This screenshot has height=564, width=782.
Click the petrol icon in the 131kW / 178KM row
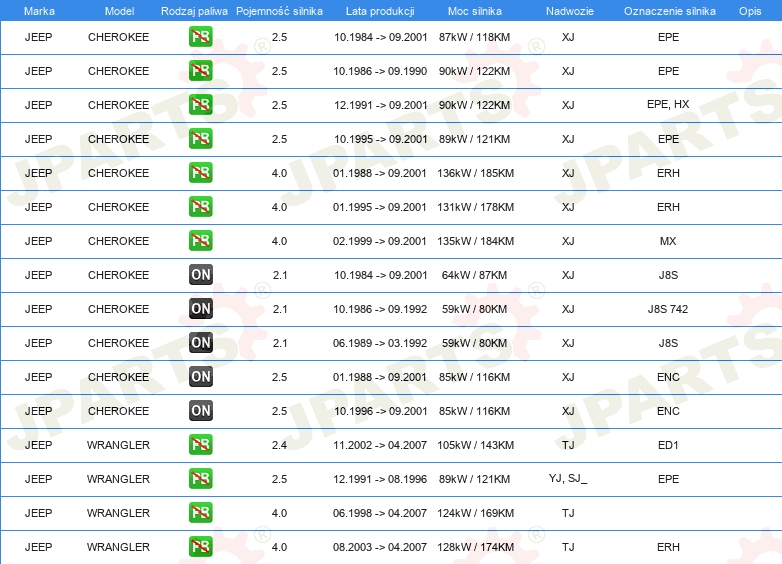click(200, 206)
